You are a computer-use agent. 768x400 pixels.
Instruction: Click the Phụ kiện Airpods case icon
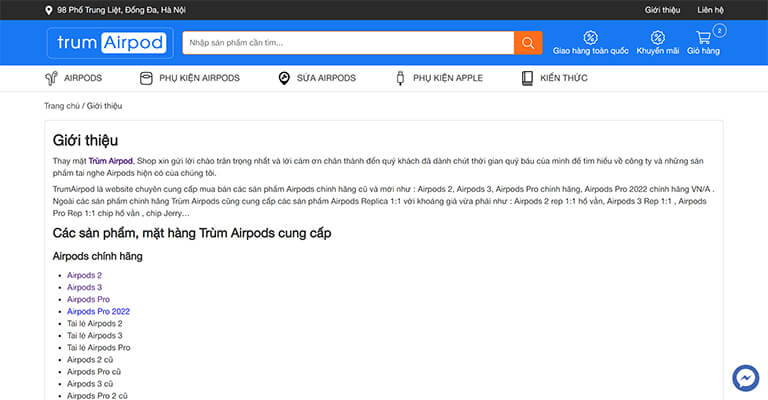coord(146,78)
